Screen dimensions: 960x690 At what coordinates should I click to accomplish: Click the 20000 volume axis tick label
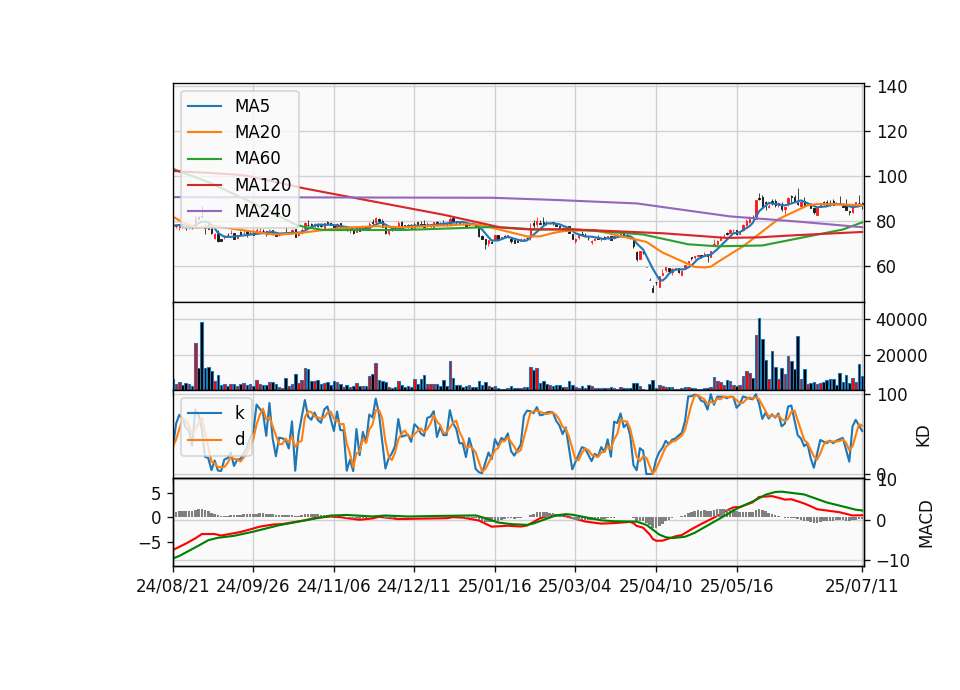902,356
